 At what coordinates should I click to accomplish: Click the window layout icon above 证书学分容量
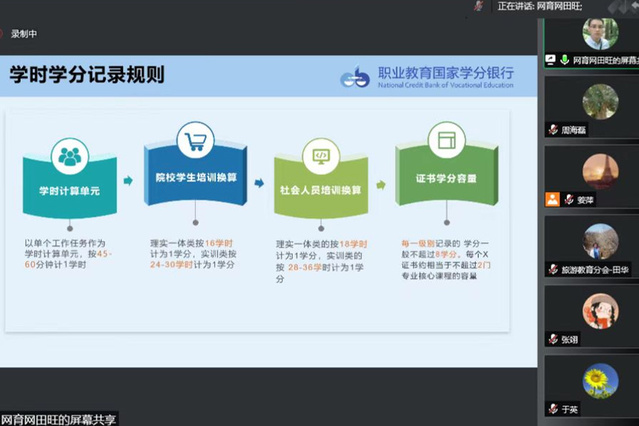(446, 140)
